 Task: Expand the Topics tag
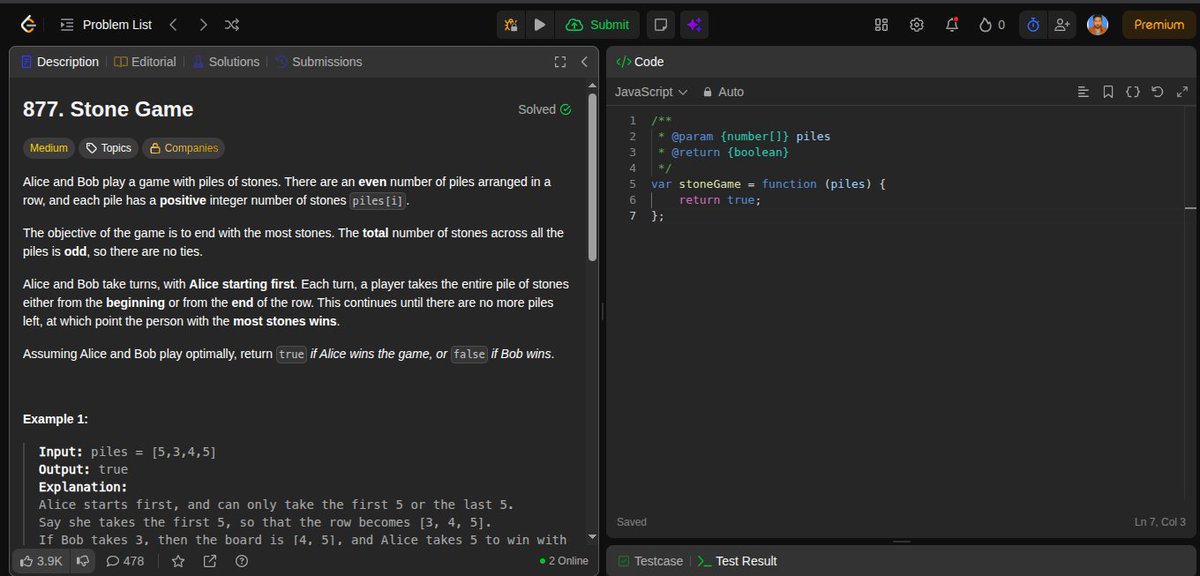(x=108, y=148)
